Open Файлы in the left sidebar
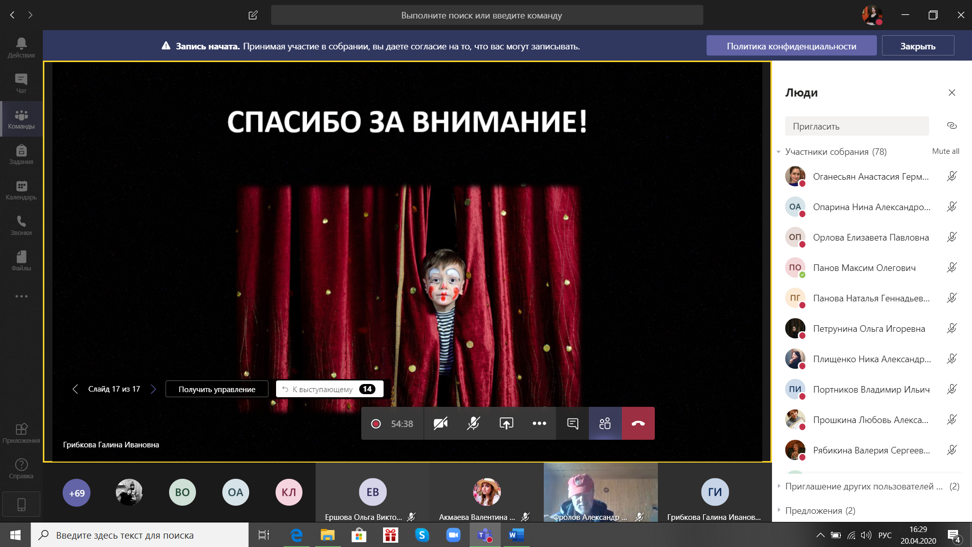 [21, 261]
